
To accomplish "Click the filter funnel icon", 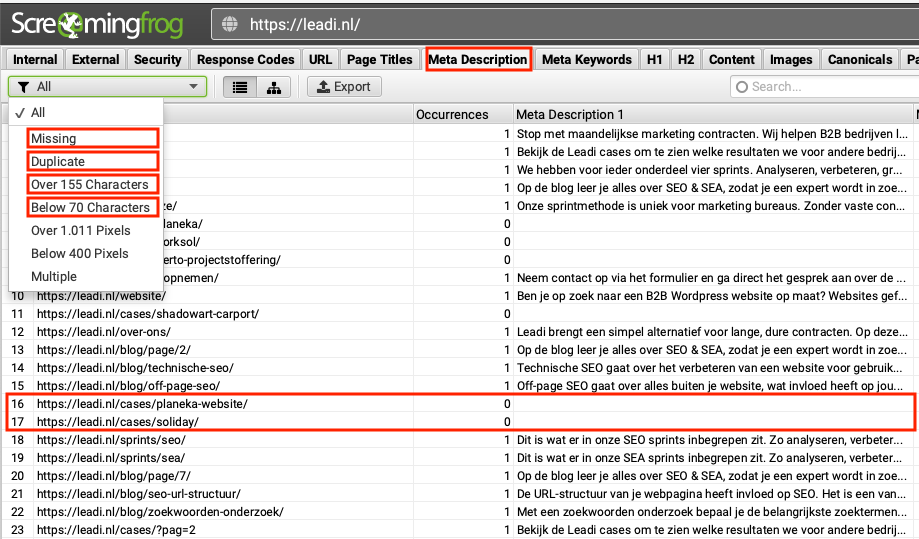I will [x=23, y=87].
